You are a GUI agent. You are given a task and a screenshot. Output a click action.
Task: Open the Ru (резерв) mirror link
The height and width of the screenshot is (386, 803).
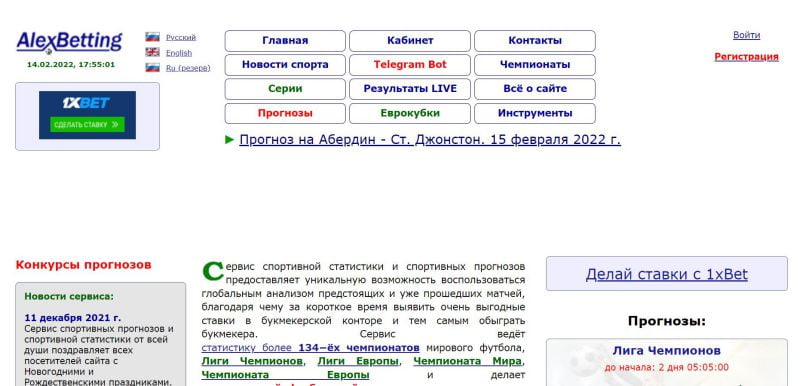tap(188, 68)
